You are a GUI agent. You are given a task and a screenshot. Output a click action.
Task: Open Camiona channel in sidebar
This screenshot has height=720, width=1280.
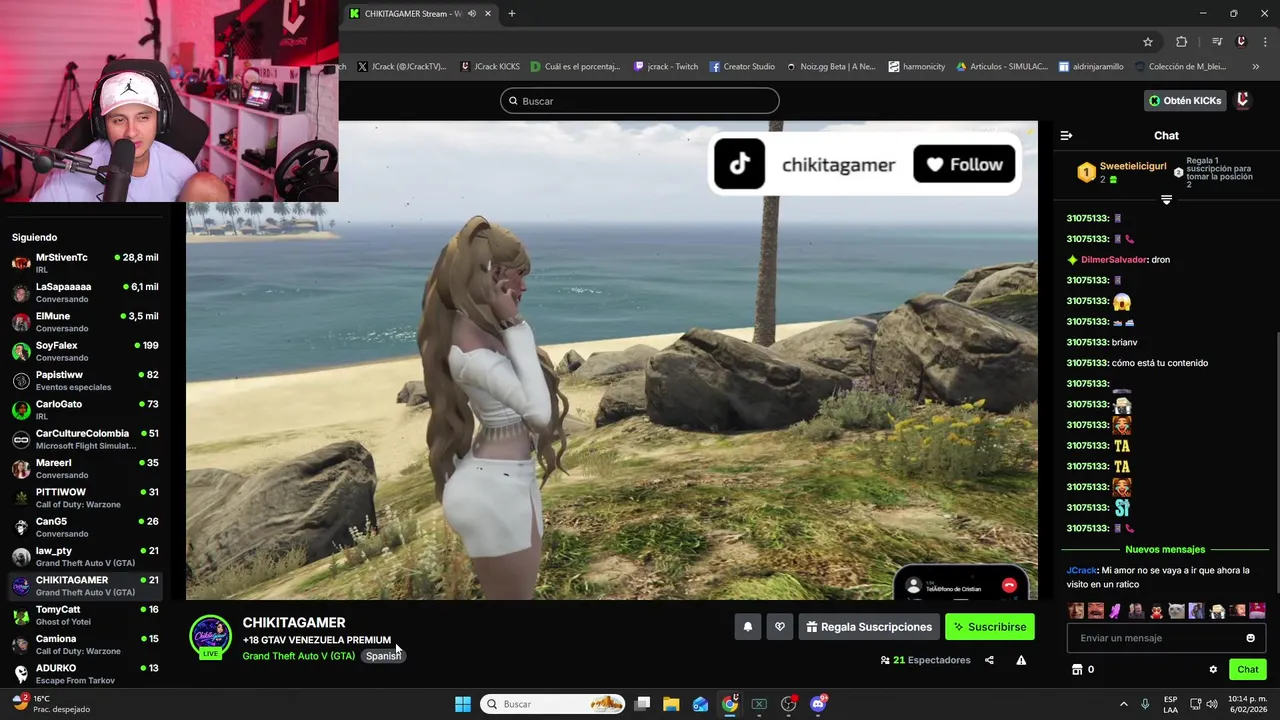(x=86, y=644)
